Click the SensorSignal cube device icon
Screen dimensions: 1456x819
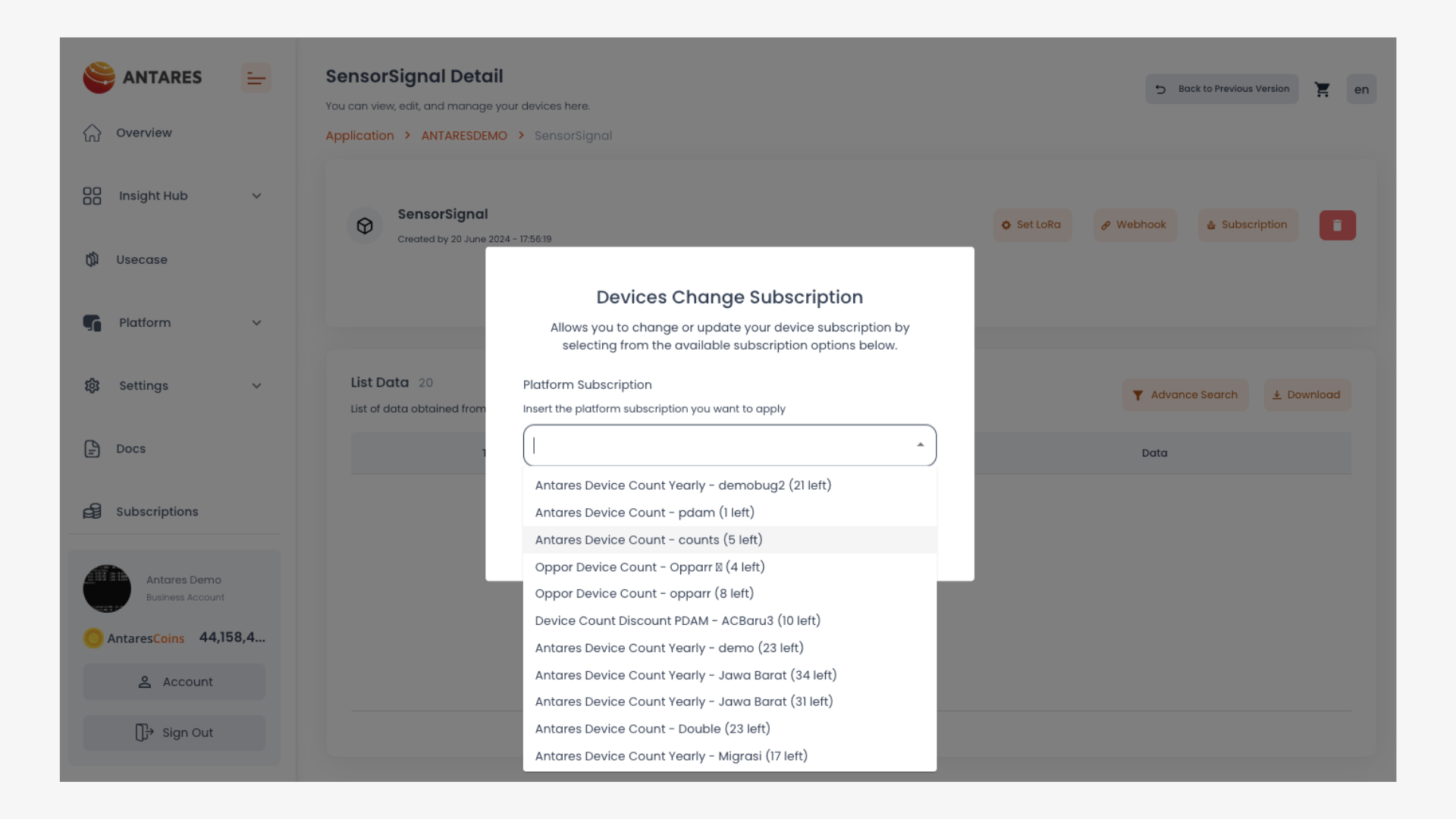[365, 226]
